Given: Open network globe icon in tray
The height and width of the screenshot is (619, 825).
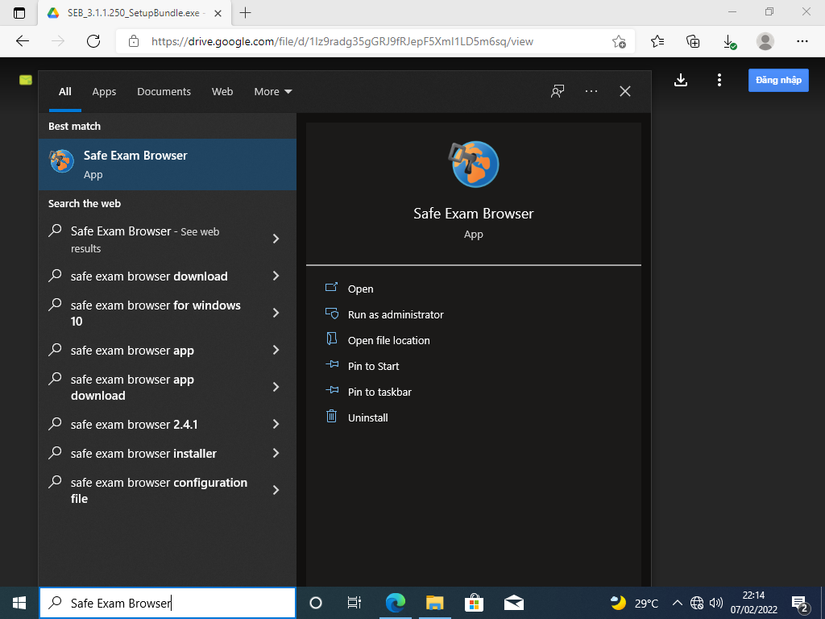Looking at the screenshot, I should click(x=697, y=603).
